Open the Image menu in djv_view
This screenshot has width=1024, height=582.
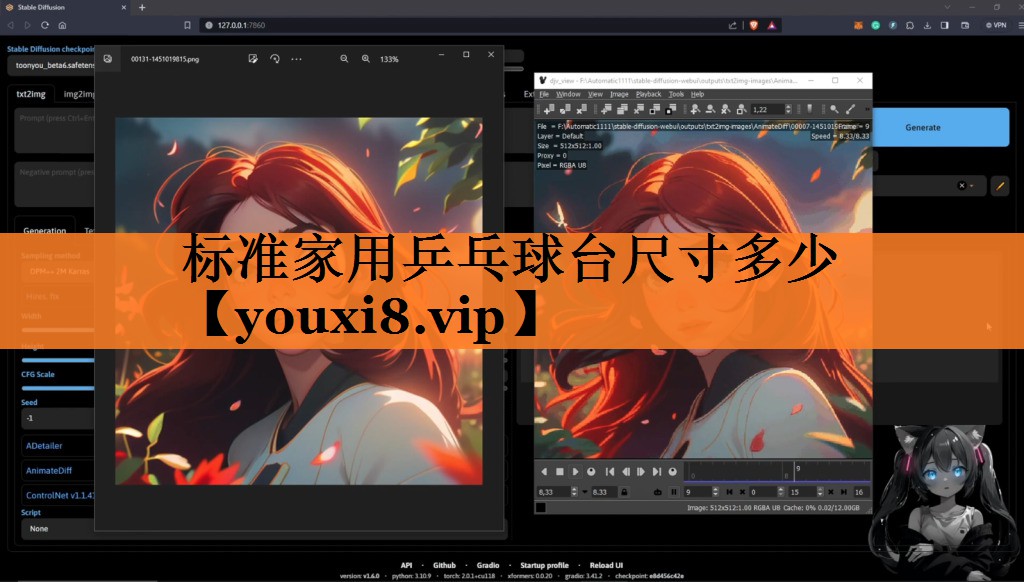pyautogui.click(x=619, y=94)
